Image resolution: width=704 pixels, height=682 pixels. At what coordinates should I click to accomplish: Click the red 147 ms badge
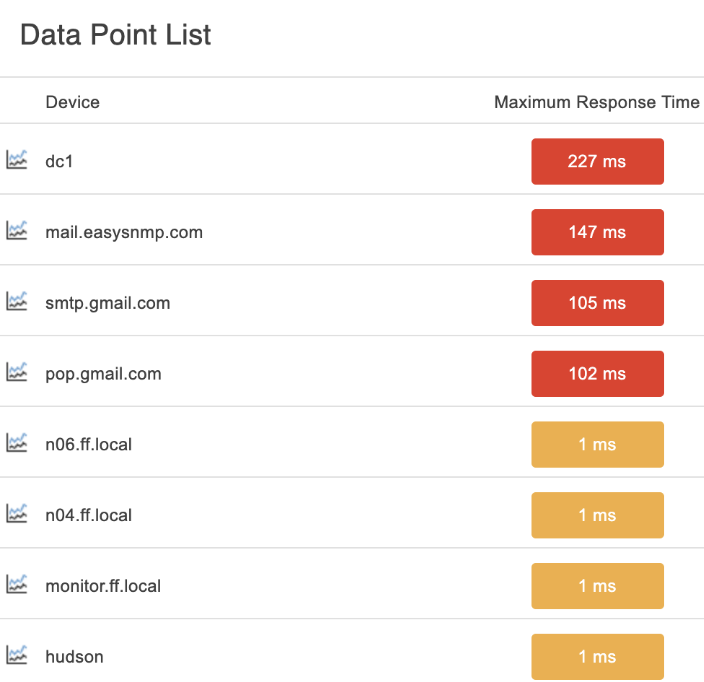point(598,232)
